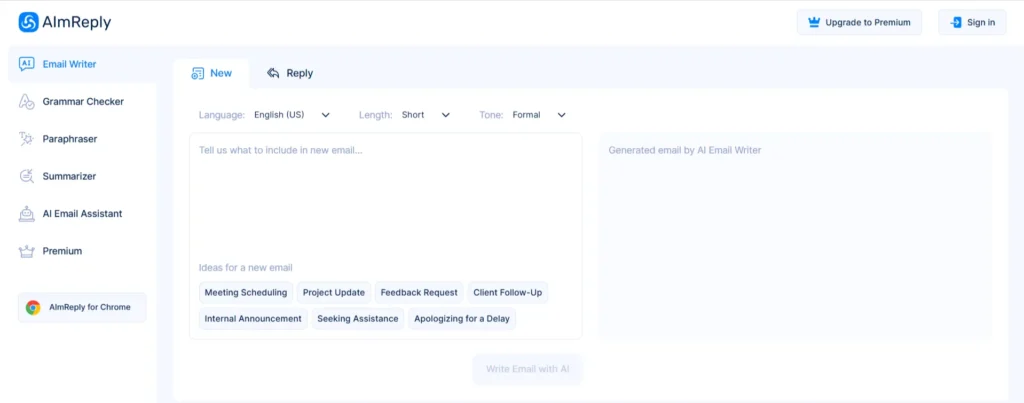The height and width of the screenshot is (403, 1024).
Task: Click the crown icon in Upgrade button
Action: click(x=814, y=22)
